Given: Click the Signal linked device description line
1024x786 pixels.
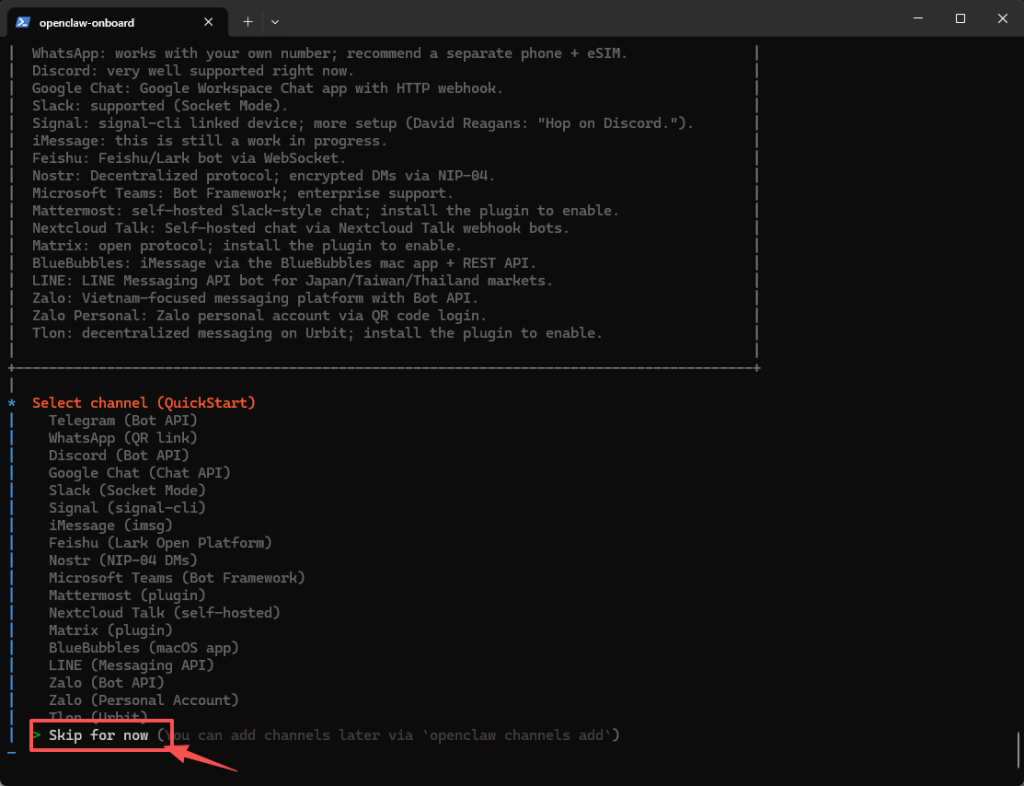Looking at the screenshot, I should pos(363,123).
